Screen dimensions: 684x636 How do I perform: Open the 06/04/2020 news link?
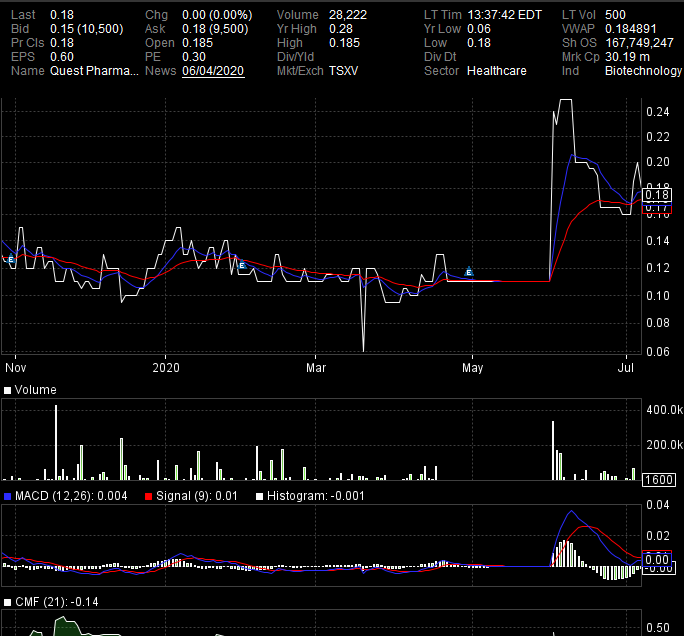pos(213,71)
